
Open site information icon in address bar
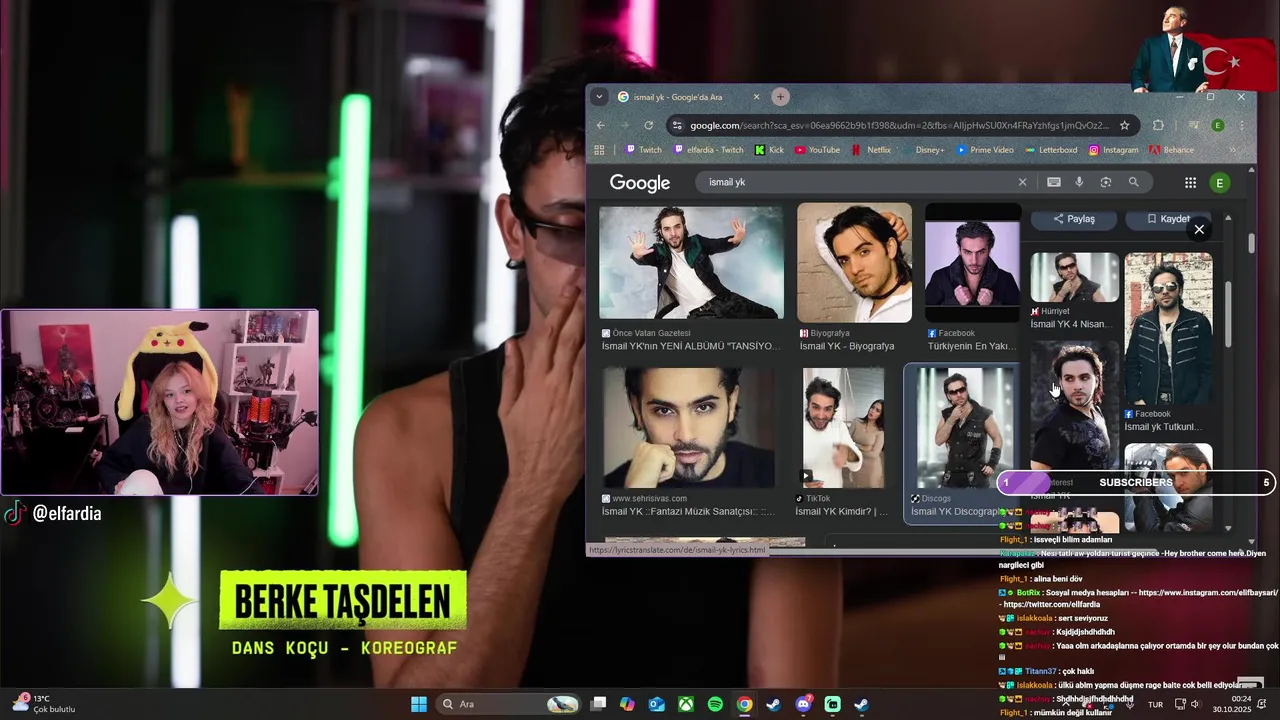point(677,125)
